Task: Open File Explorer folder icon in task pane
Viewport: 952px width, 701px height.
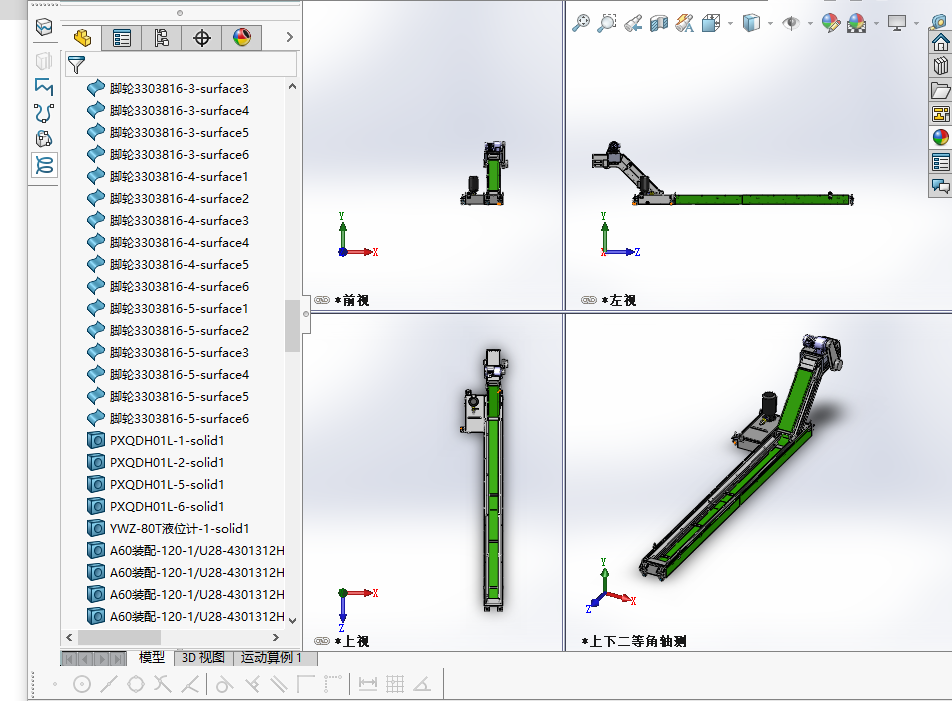Action: [x=940, y=90]
